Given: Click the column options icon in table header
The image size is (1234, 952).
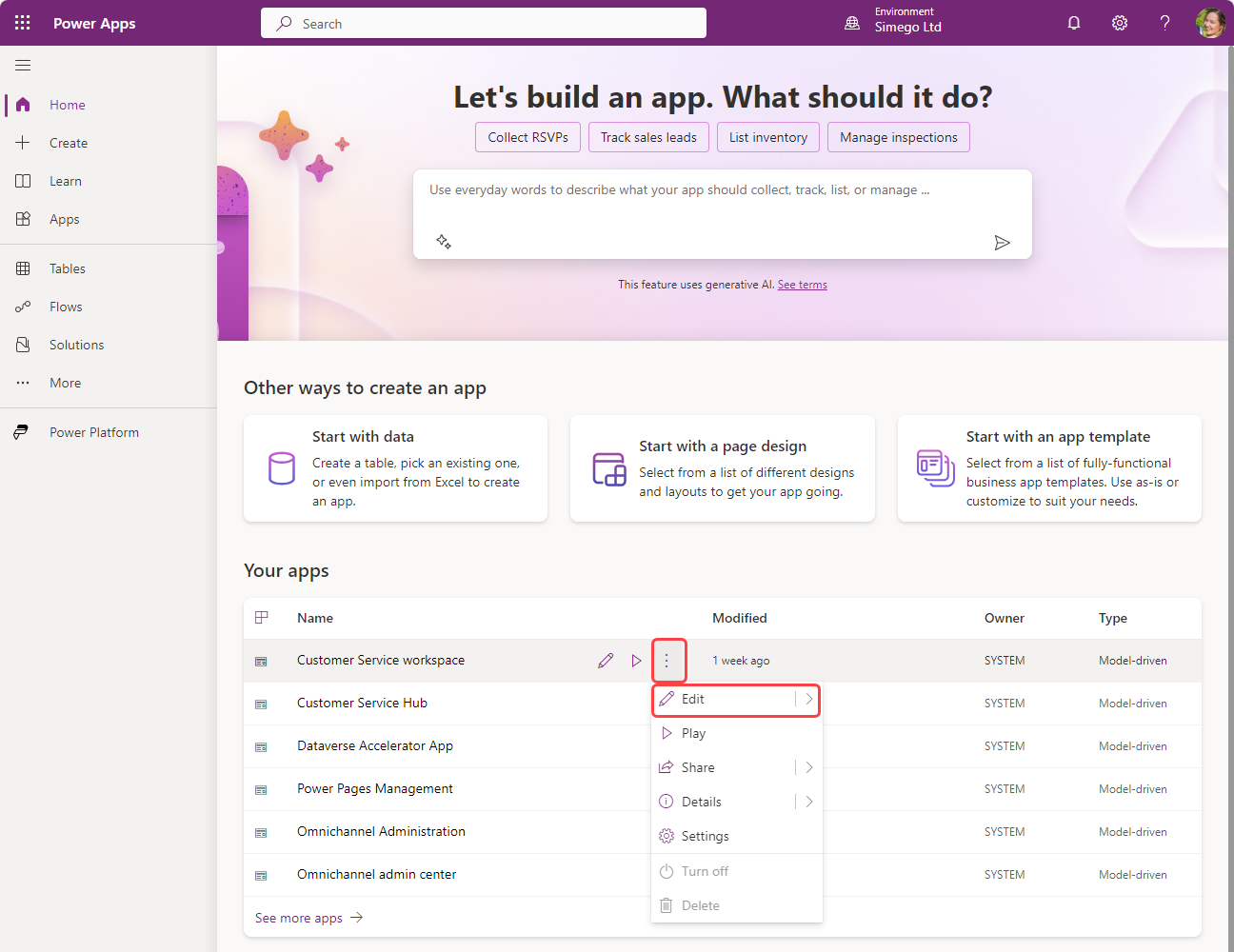Looking at the screenshot, I should pyautogui.click(x=262, y=618).
